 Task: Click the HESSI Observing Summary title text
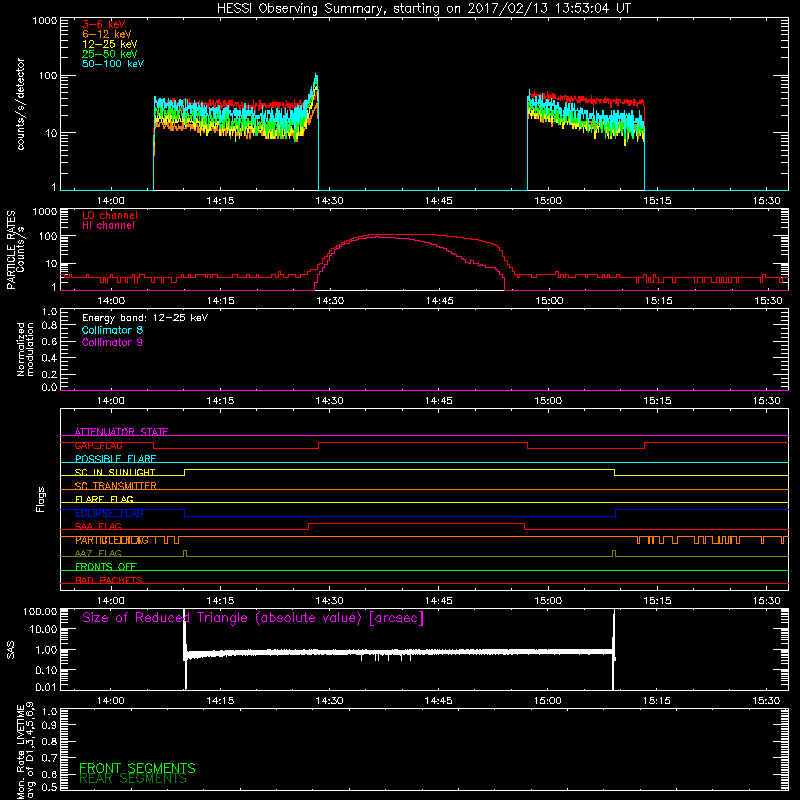pyautogui.click(x=424, y=9)
